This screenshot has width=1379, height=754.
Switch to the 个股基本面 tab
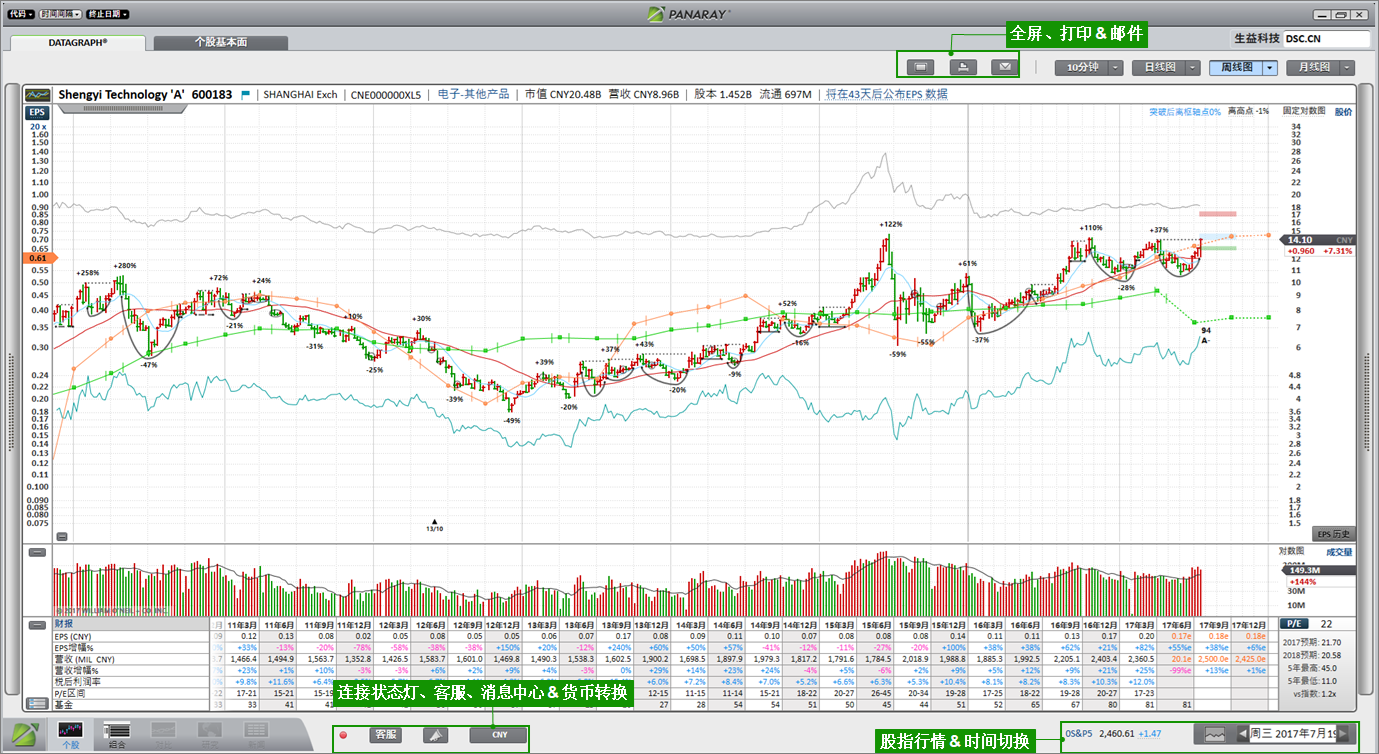pyautogui.click(x=220, y=43)
